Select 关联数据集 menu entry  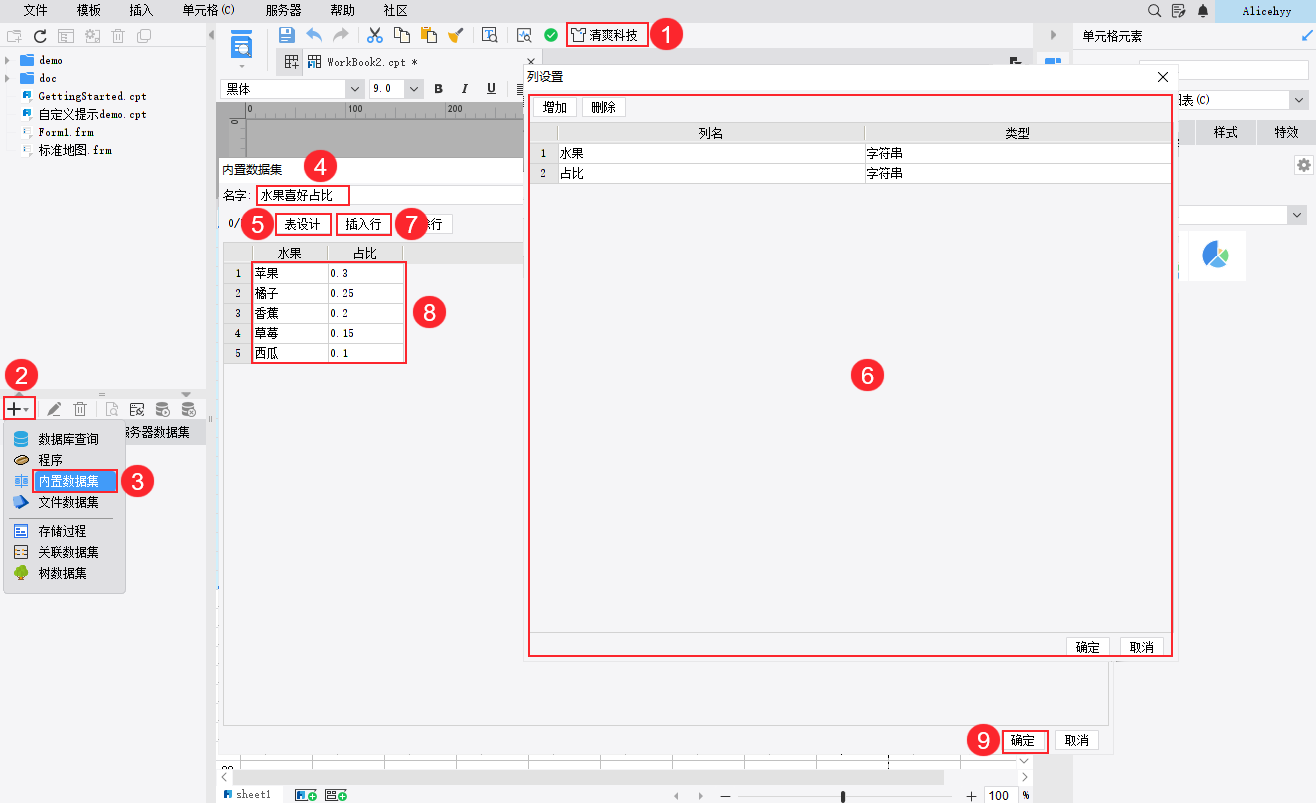pos(65,552)
